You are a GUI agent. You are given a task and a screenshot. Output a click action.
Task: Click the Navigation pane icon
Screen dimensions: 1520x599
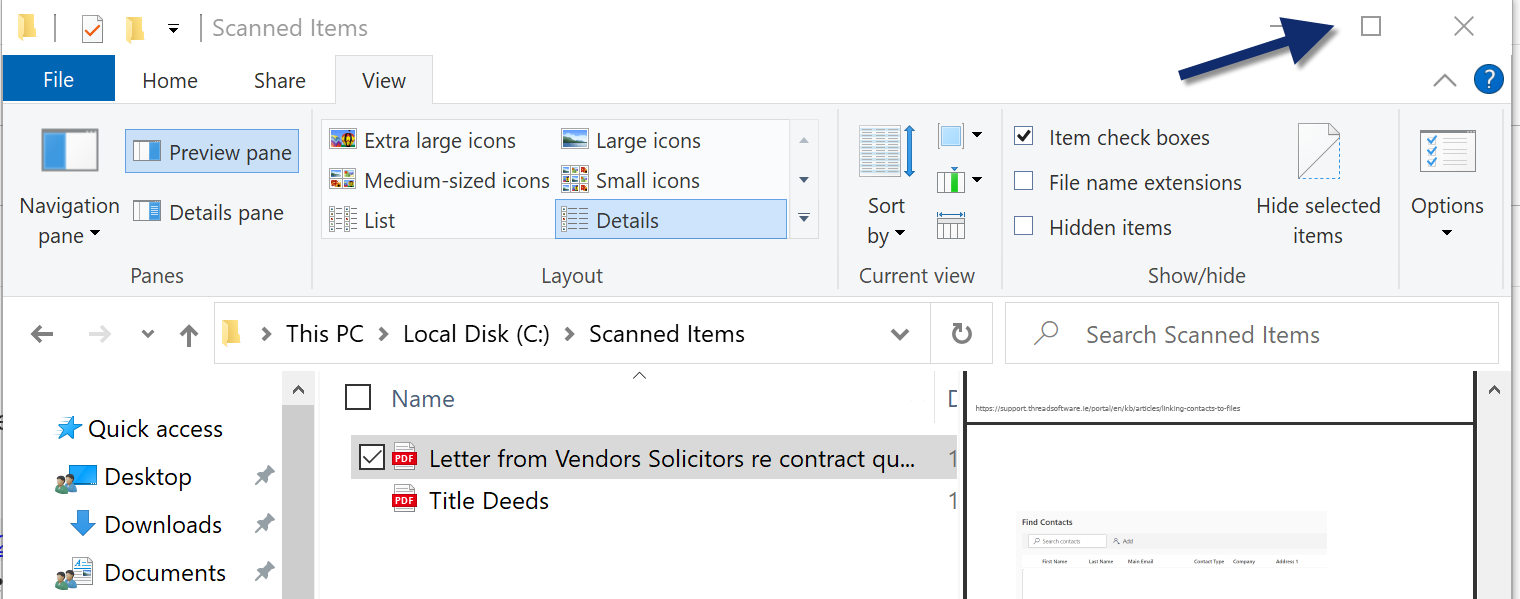coord(69,152)
